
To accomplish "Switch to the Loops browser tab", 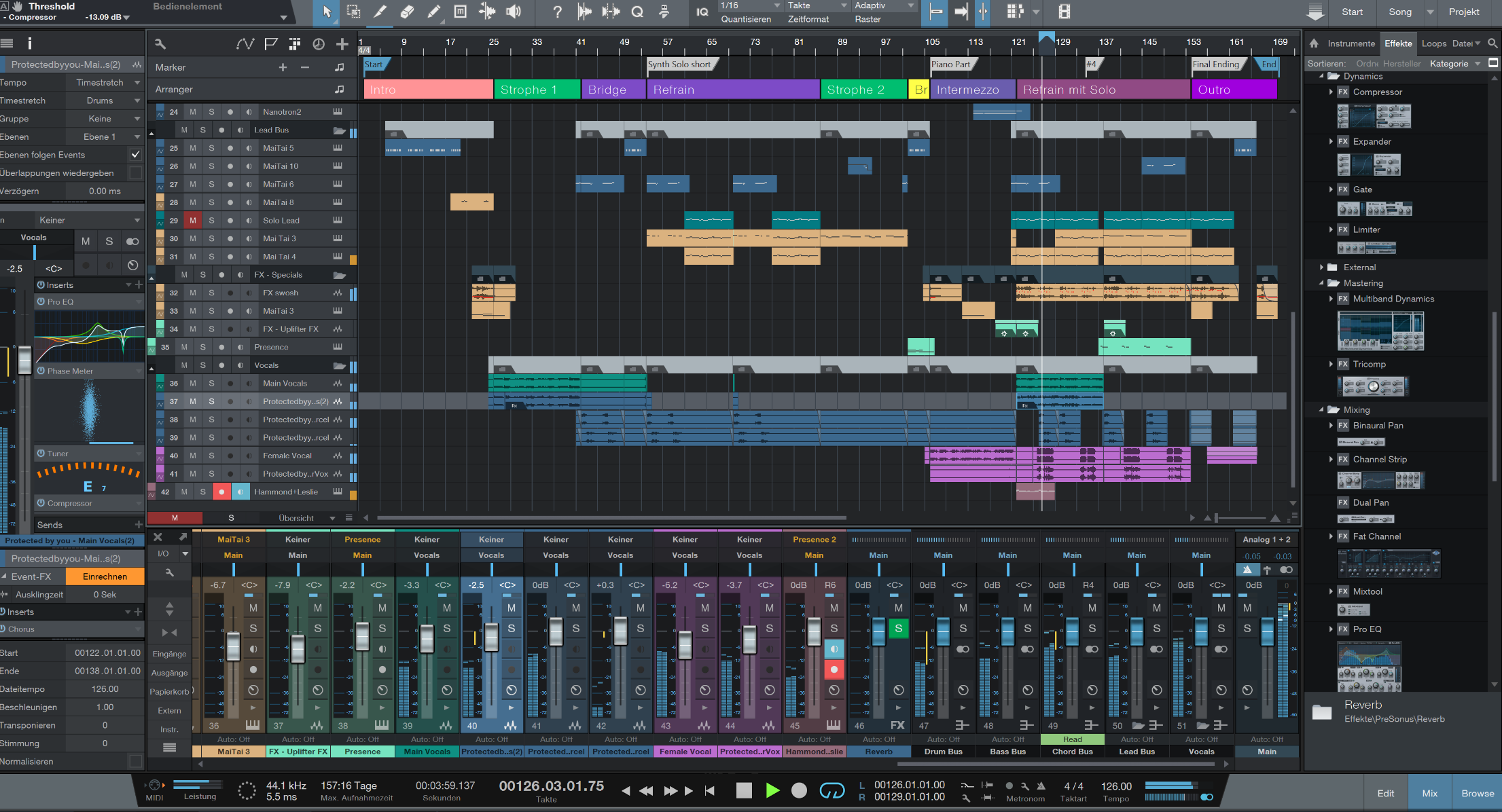I will (1433, 43).
